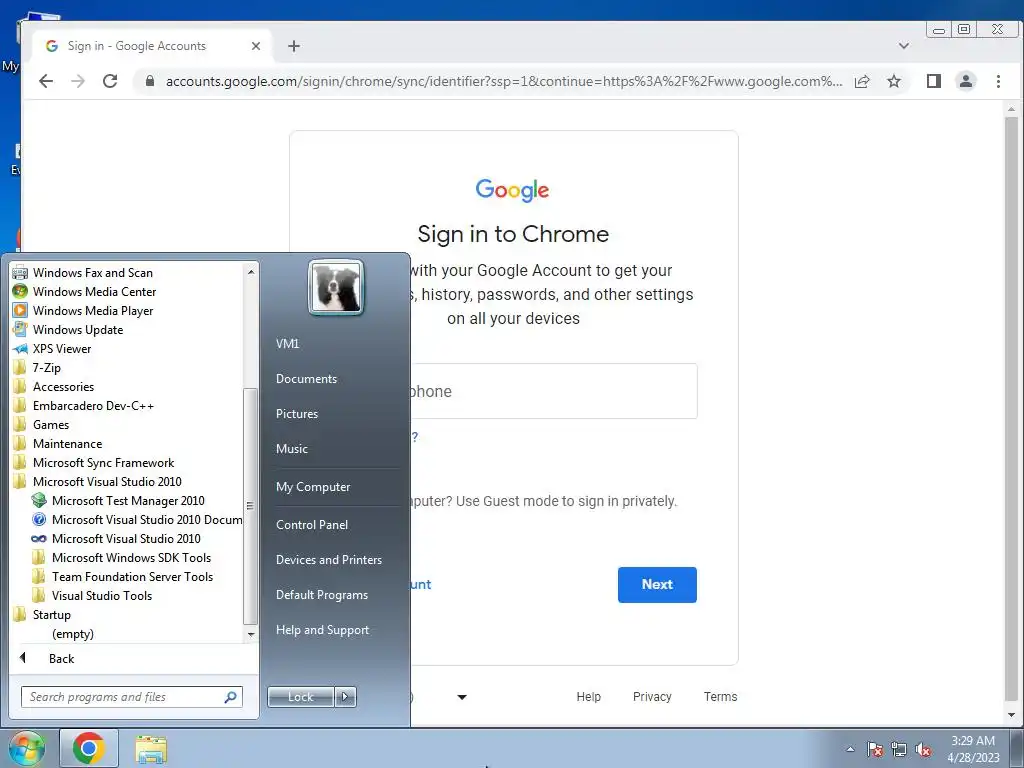Open Chrome from the taskbar
The width and height of the screenshot is (1024, 768).
[x=89, y=748]
